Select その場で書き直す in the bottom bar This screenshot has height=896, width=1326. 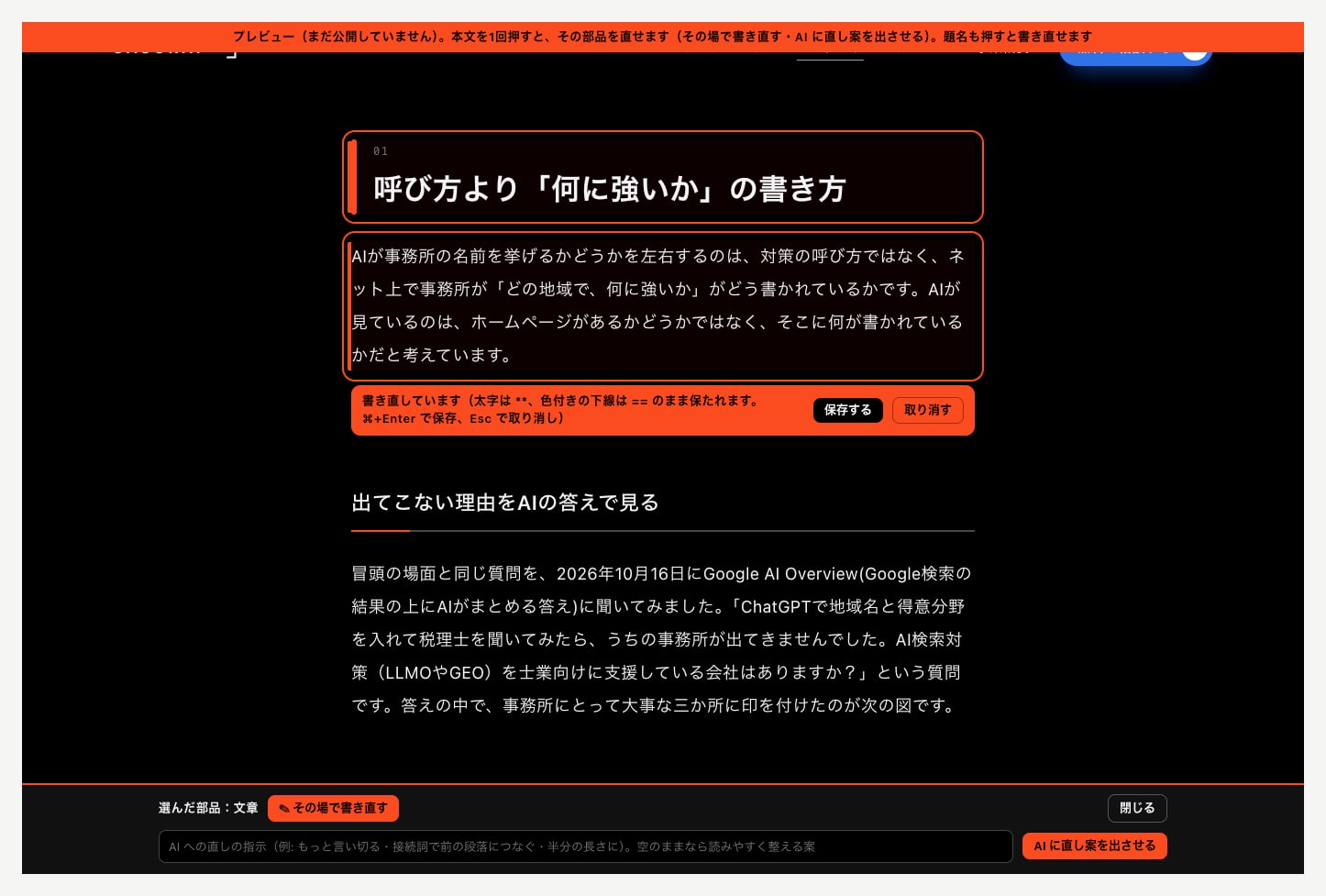[333, 808]
